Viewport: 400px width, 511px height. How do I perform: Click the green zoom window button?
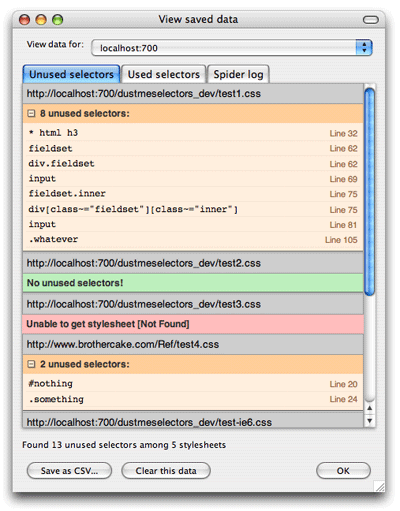click(x=58, y=20)
